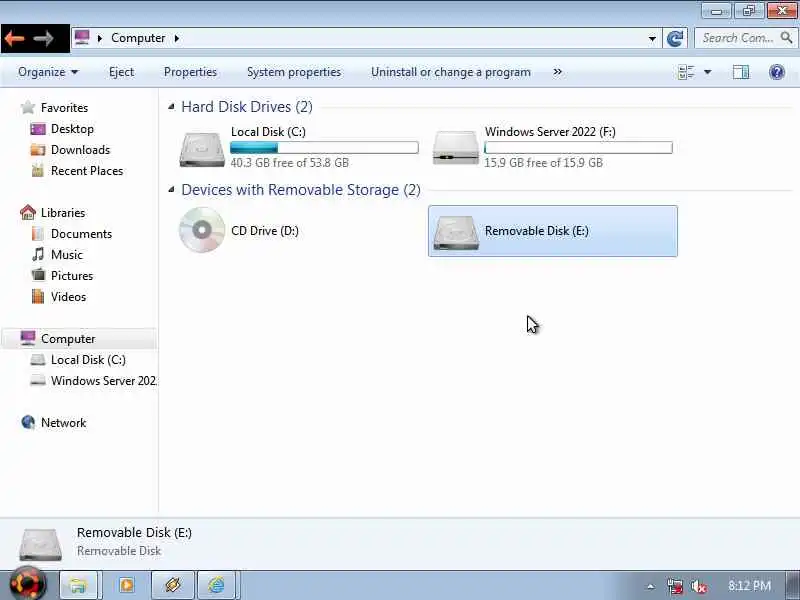Click the Show desktop button
800x600 pixels.
click(793, 585)
